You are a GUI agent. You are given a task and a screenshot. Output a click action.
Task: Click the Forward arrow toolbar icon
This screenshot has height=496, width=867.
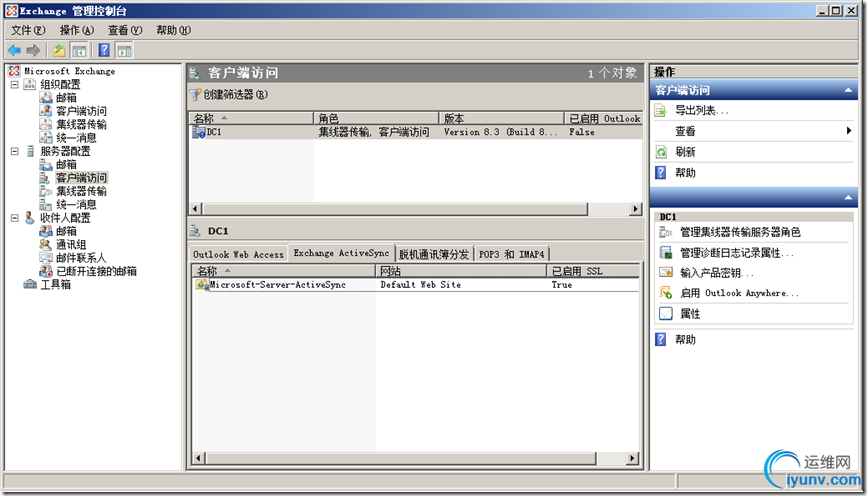[x=34, y=51]
